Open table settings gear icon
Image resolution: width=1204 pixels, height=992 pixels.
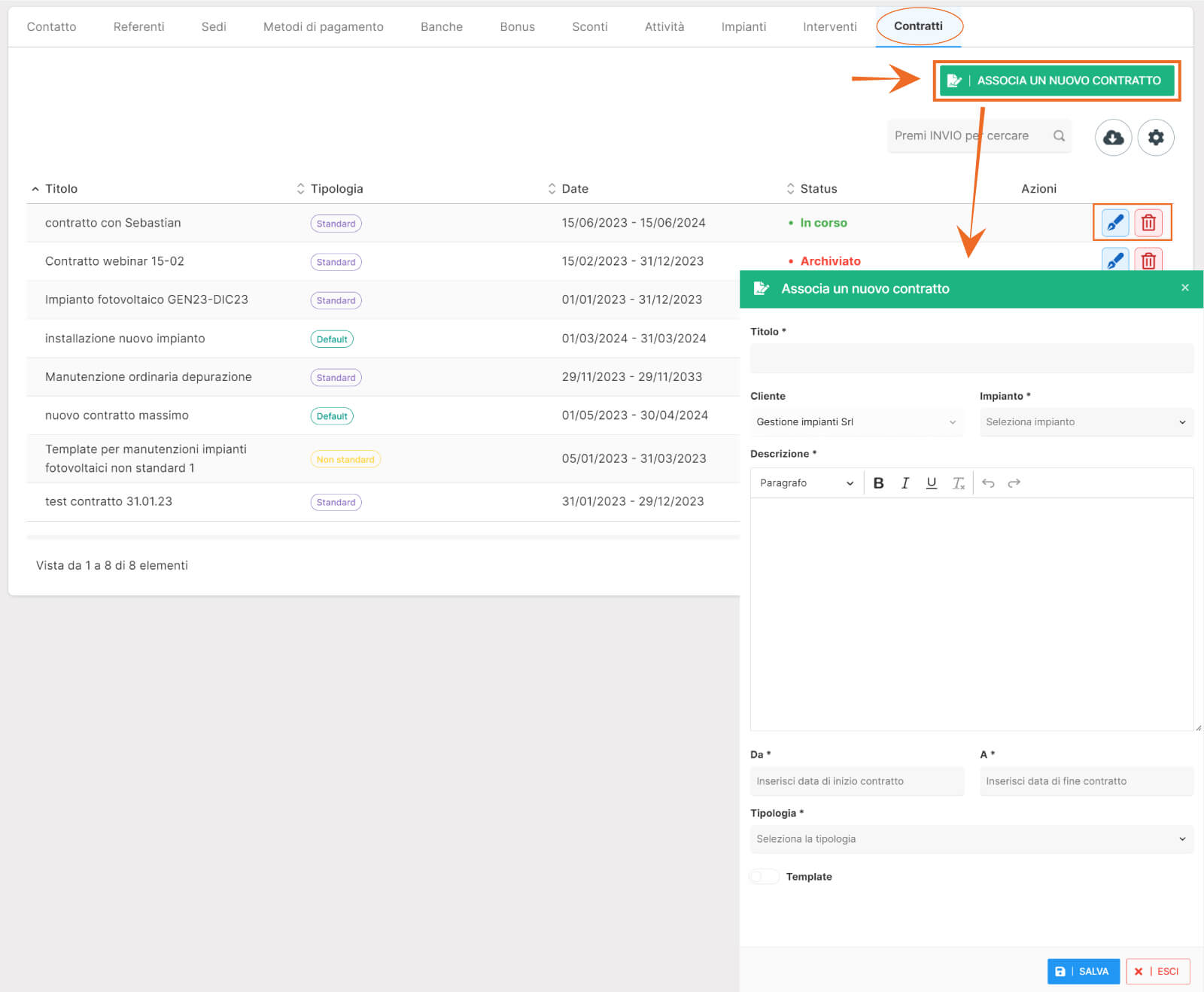[1155, 137]
